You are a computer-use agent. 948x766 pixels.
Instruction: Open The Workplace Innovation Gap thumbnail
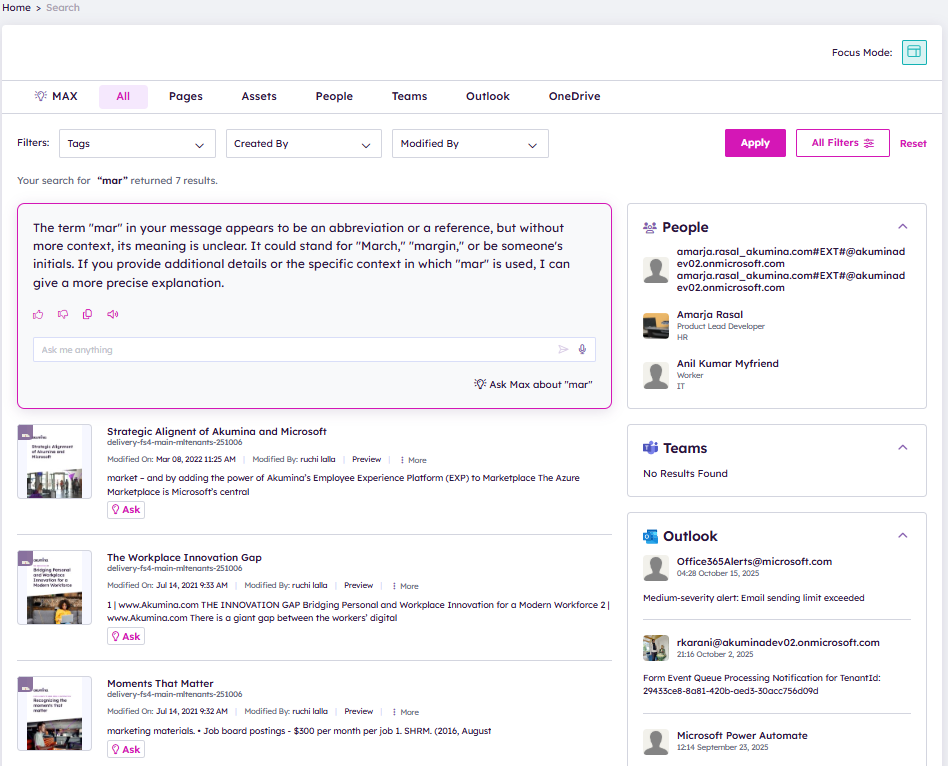(55, 587)
